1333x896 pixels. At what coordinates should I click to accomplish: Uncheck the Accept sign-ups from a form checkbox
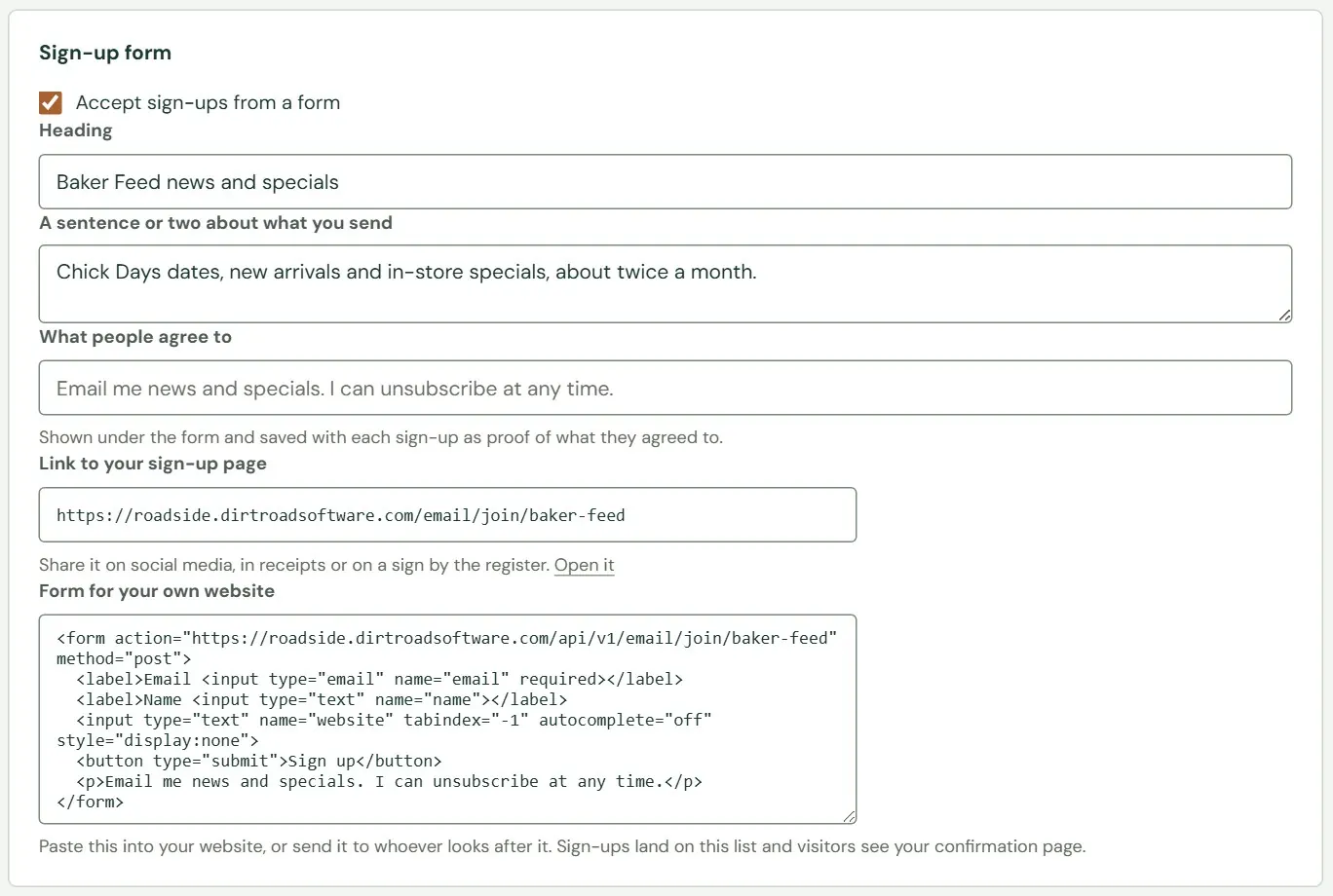(x=51, y=102)
